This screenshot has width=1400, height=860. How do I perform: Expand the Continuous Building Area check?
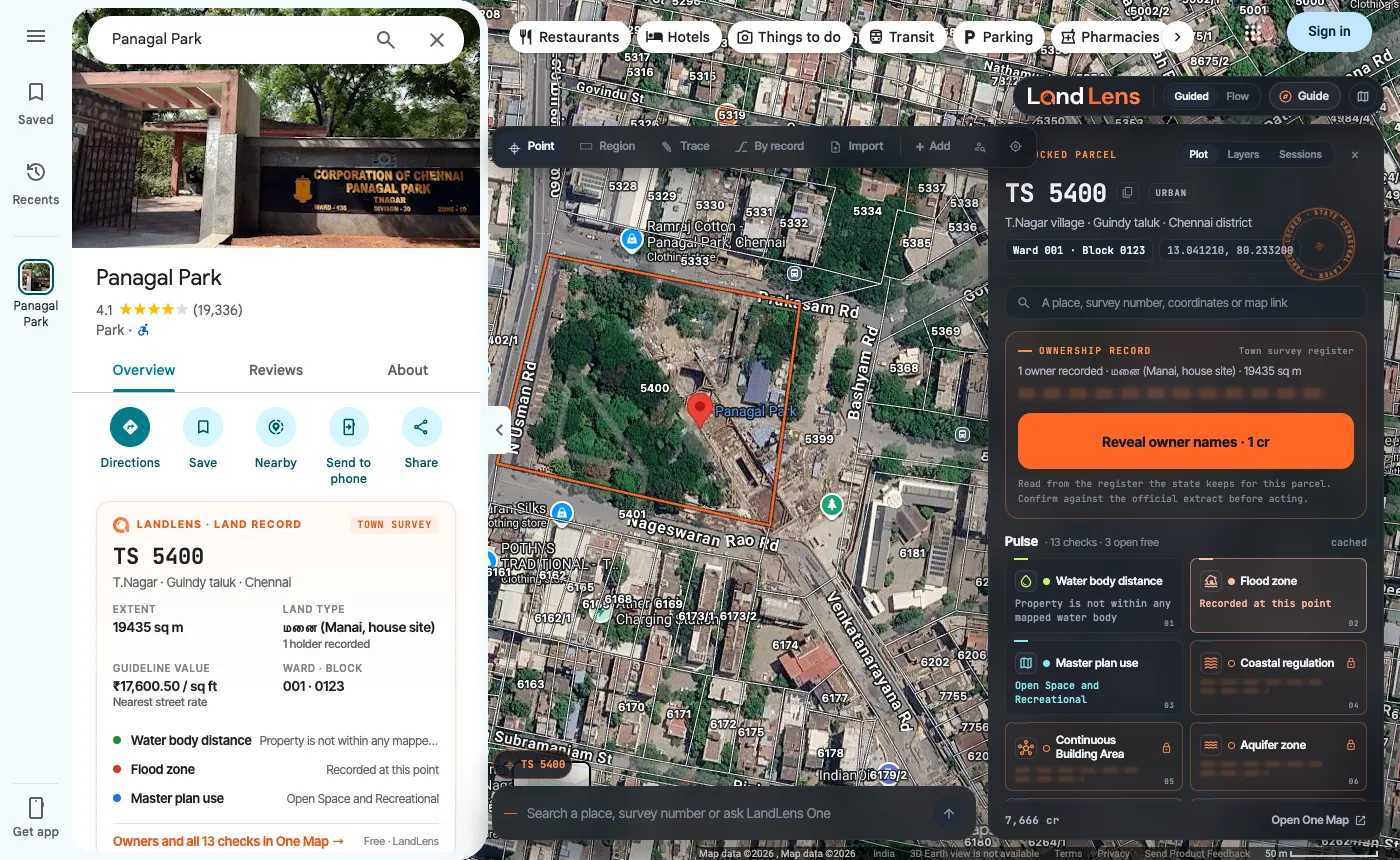tap(1094, 759)
